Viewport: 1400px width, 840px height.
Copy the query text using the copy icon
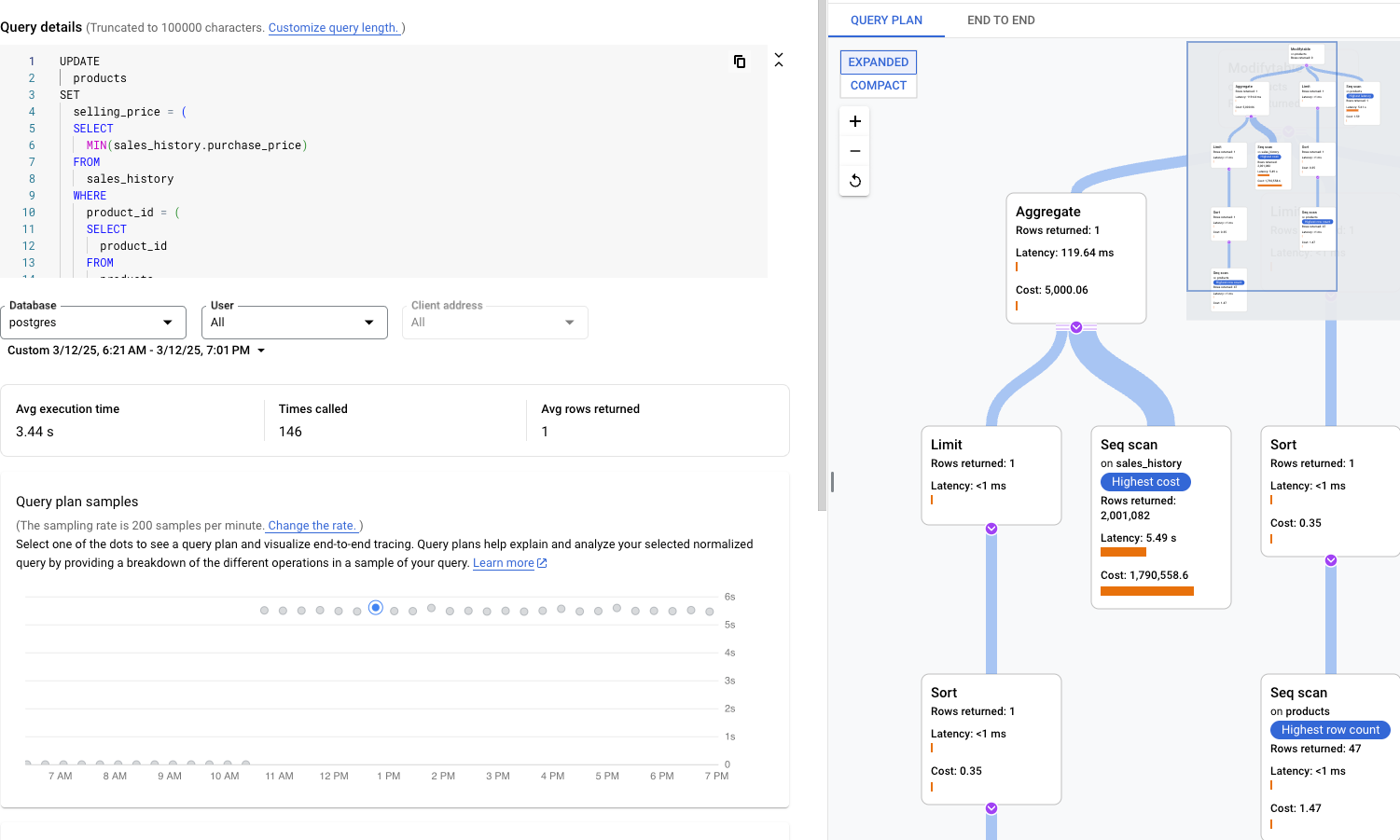coord(740,61)
